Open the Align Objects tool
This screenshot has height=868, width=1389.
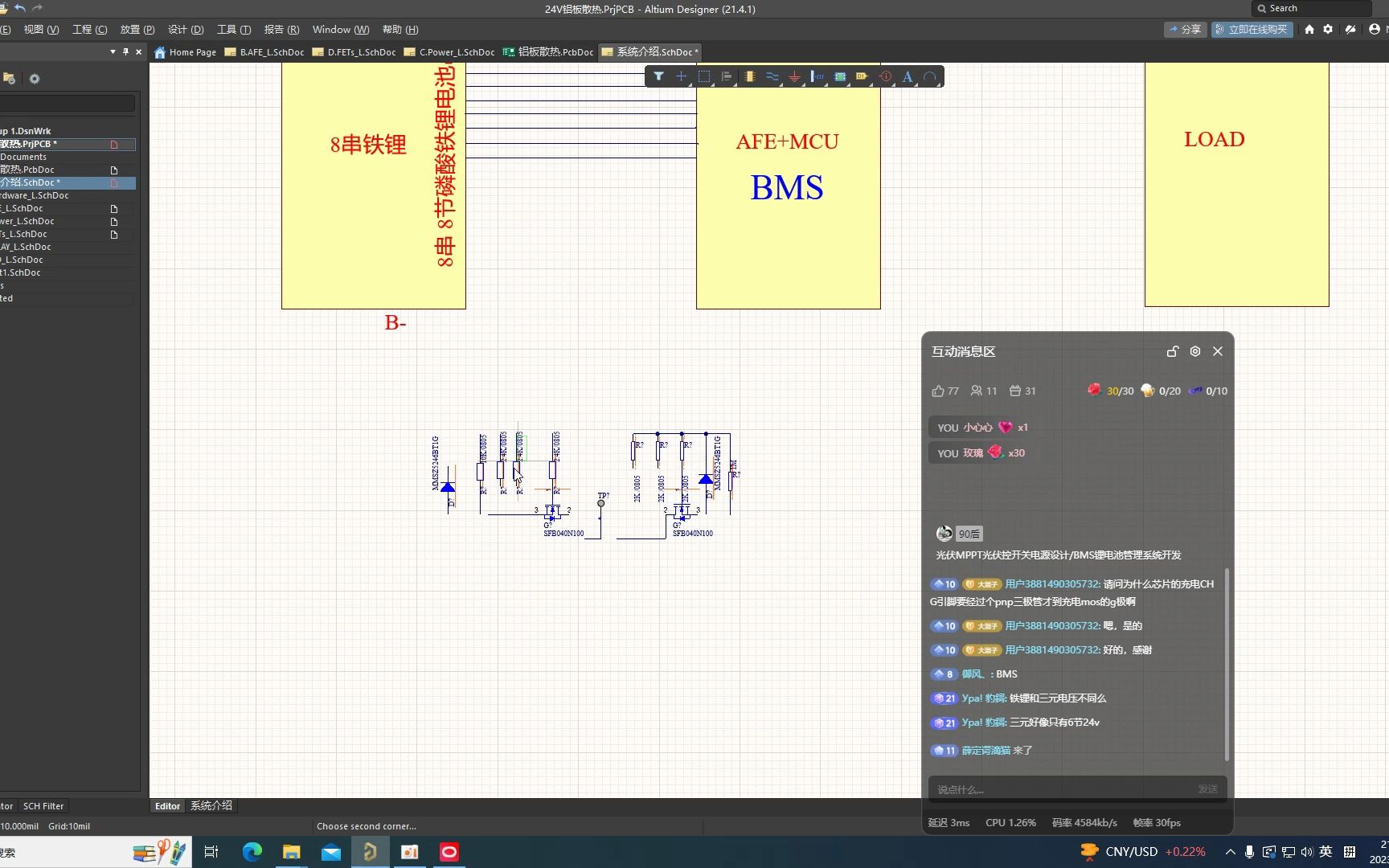click(x=727, y=76)
